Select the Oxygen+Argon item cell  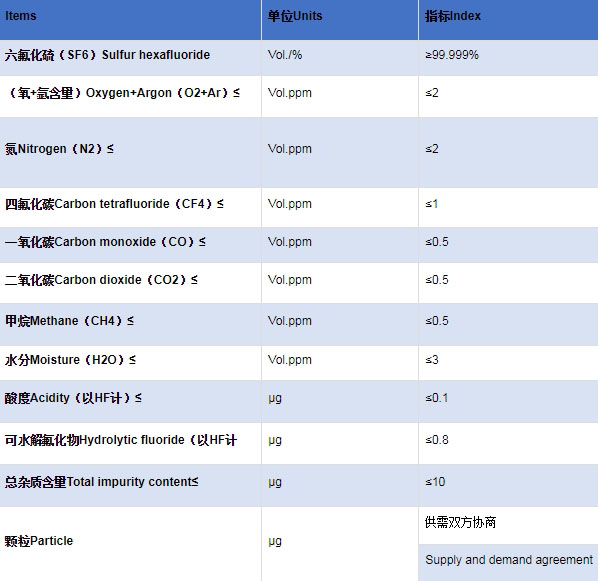(130, 97)
